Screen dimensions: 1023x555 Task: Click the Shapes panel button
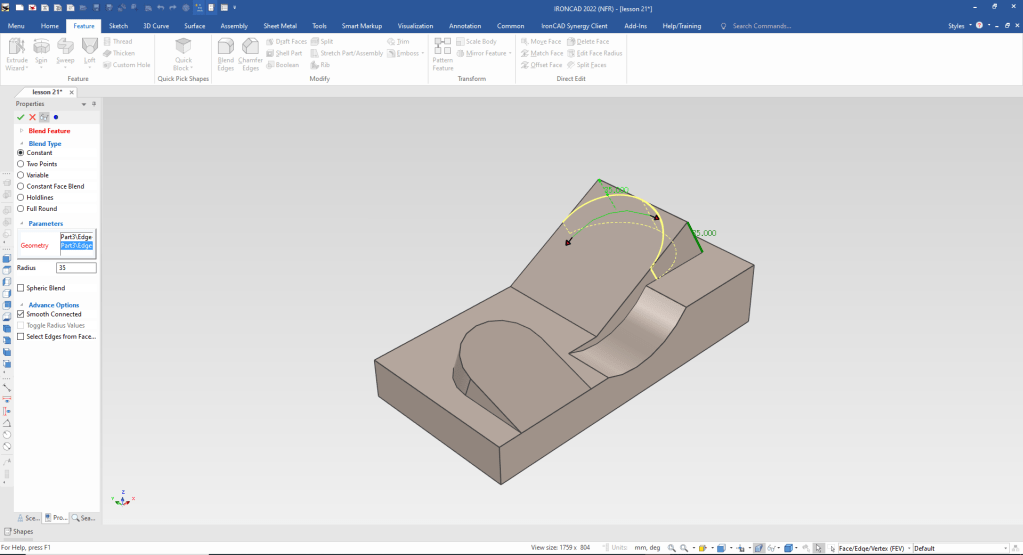point(18,532)
